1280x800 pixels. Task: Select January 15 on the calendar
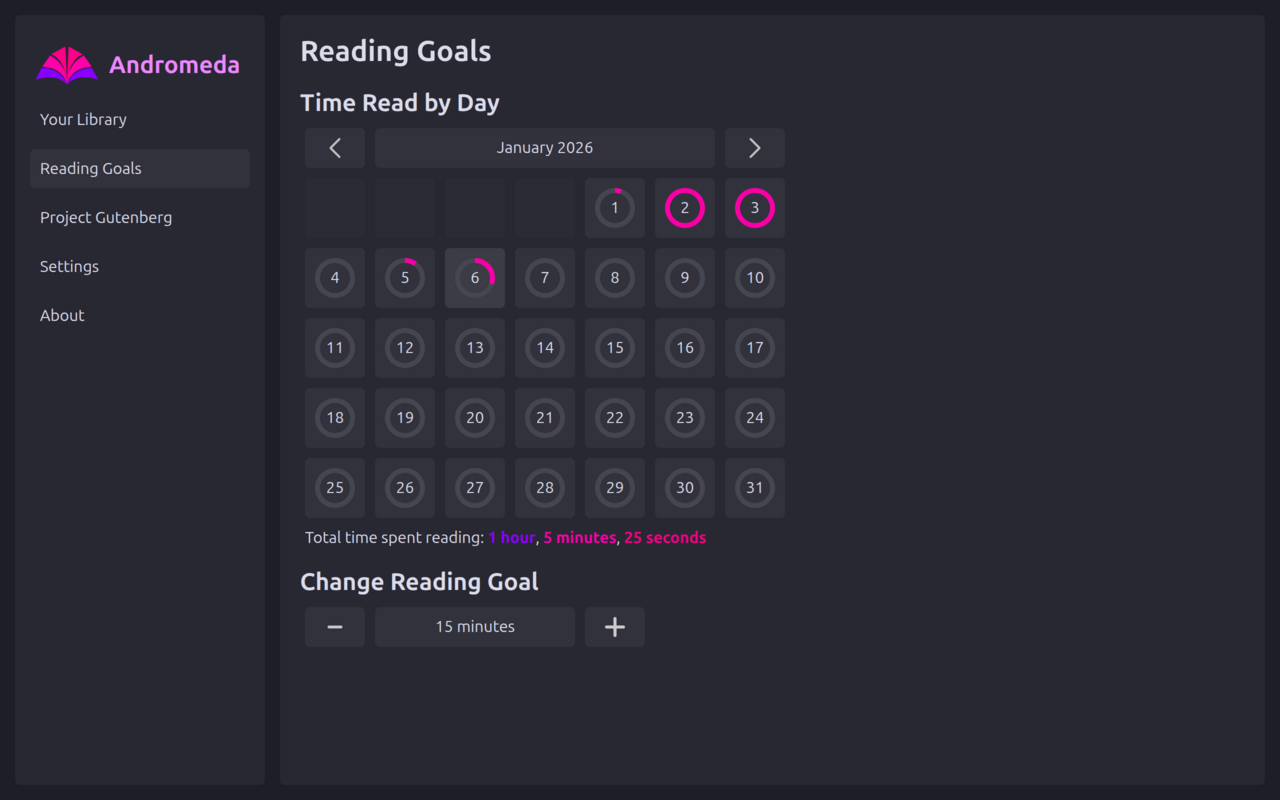pos(614,348)
